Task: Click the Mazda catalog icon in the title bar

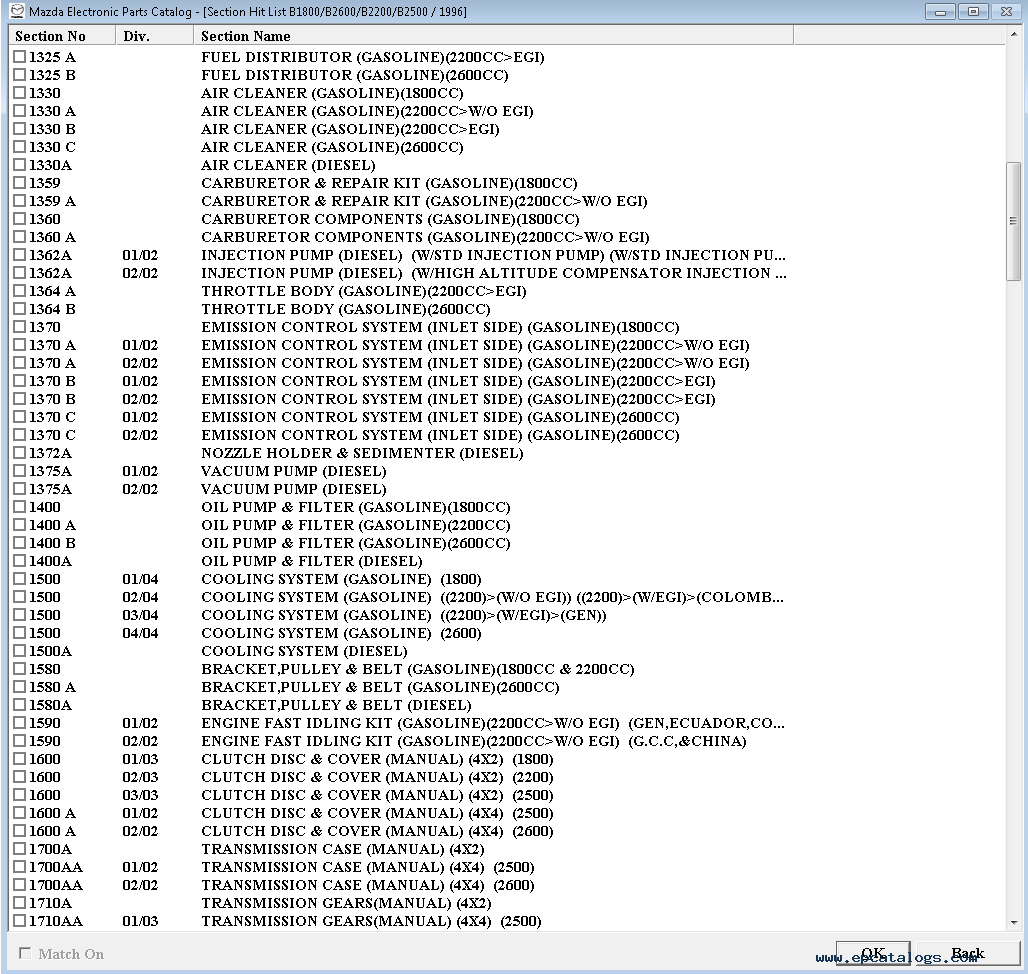Action: point(17,11)
